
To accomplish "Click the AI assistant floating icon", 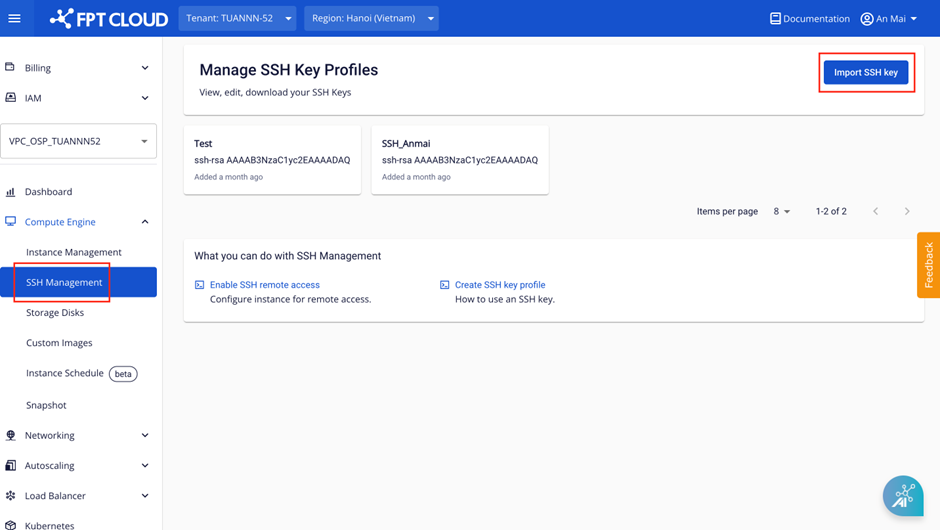I will [902, 496].
